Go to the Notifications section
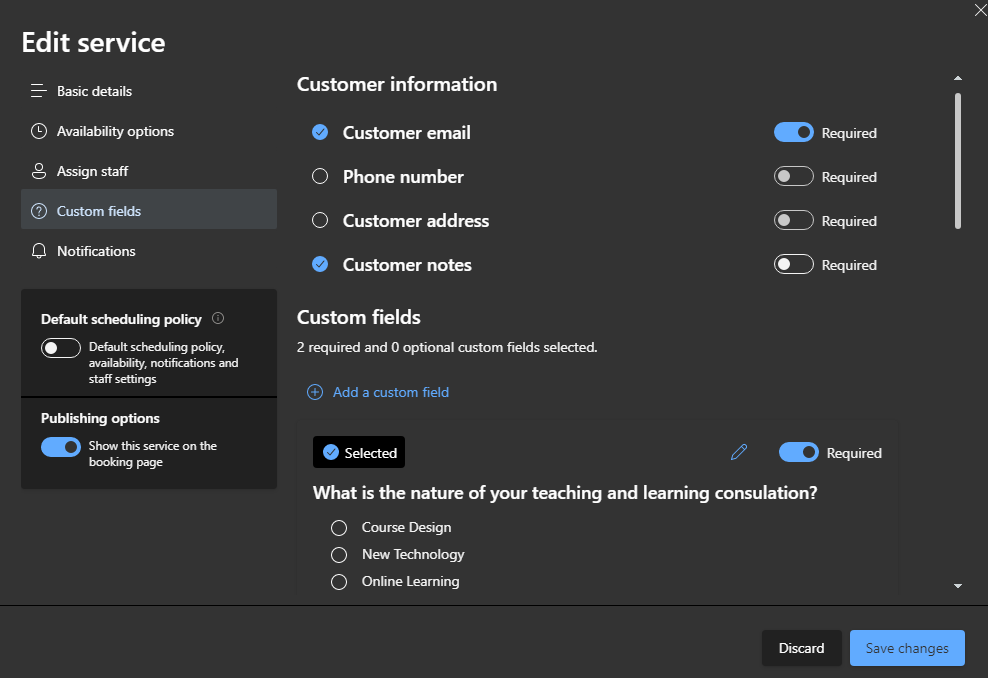 96,251
